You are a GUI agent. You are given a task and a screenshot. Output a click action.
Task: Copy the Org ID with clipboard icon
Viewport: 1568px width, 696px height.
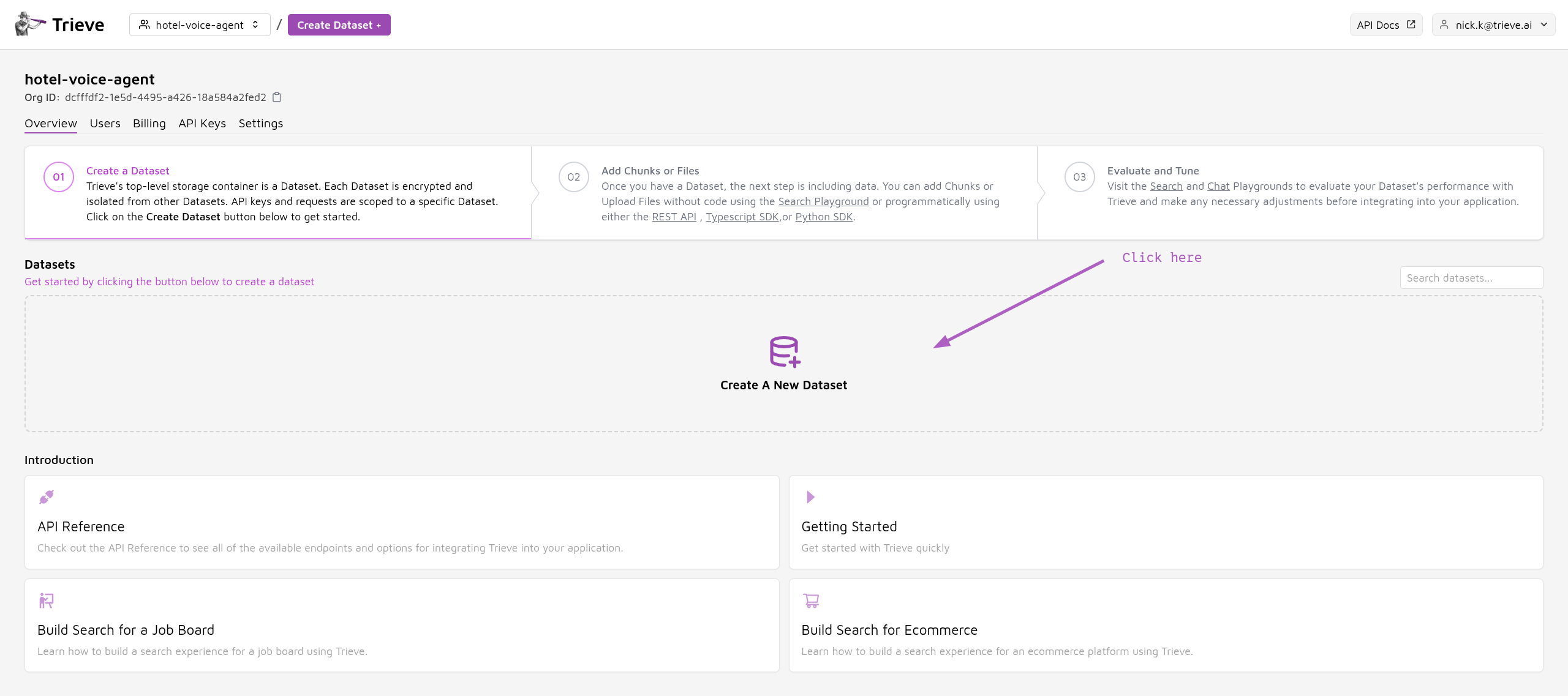click(x=277, y=97)
